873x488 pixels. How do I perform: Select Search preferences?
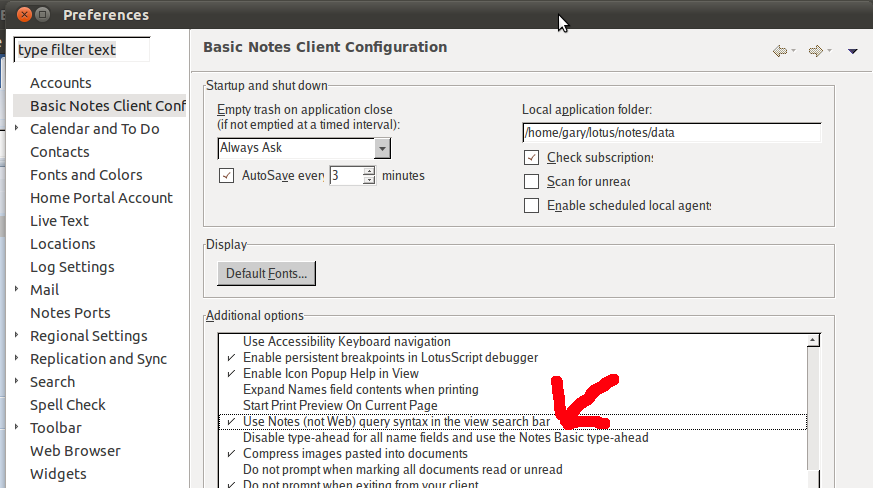tap(52, 382)
